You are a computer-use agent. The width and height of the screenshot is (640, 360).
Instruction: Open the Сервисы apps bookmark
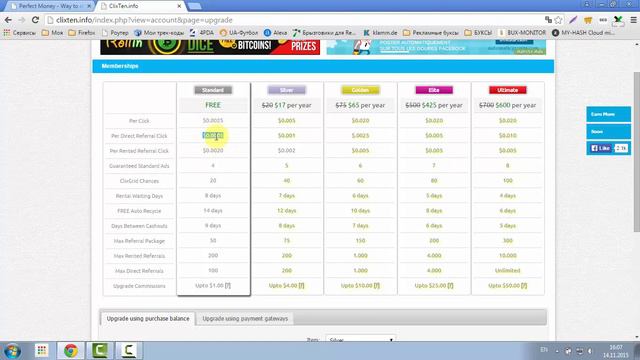pos(20,33)
